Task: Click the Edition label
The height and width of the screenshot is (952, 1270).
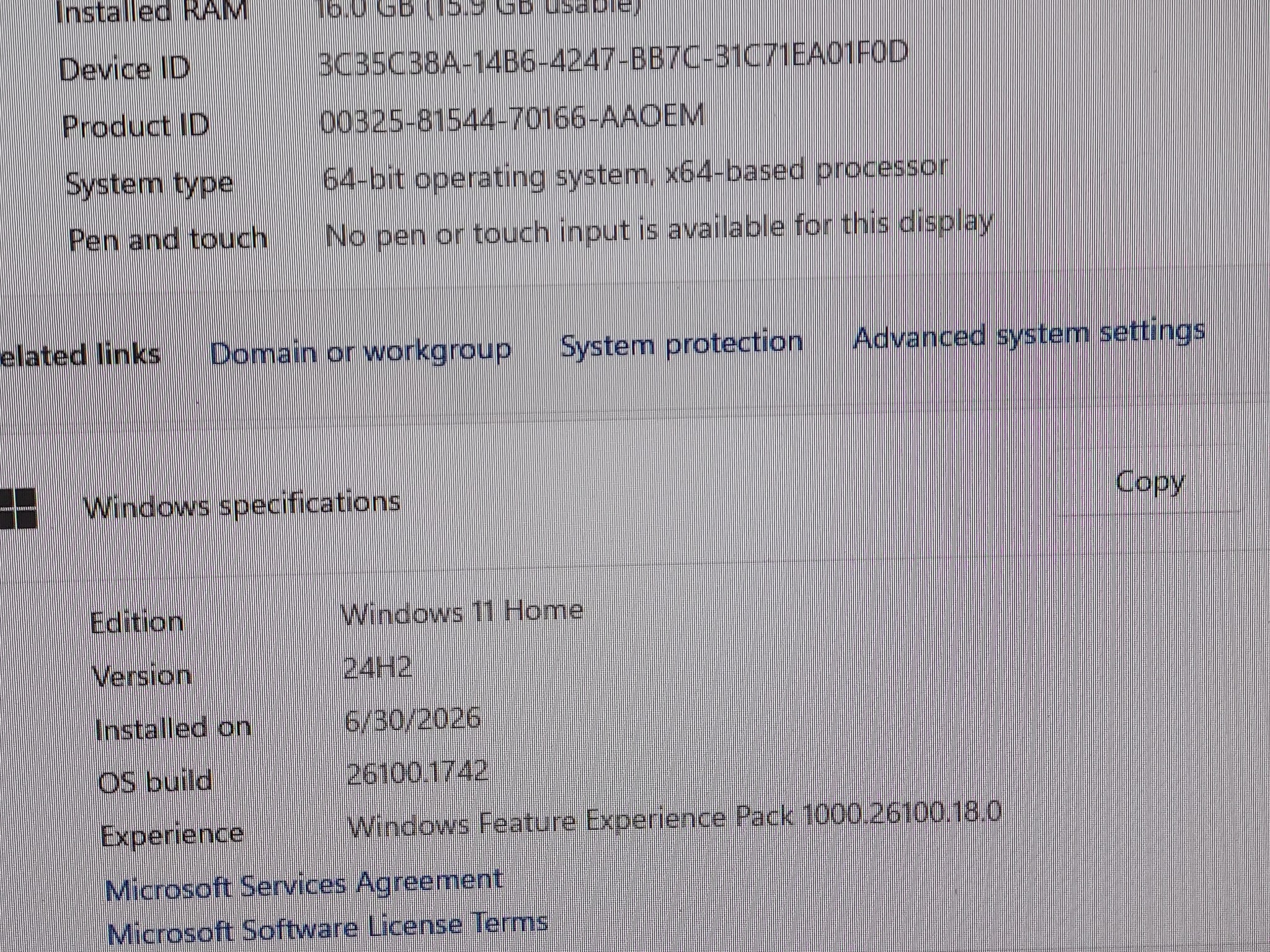Action: pos(137,622)
